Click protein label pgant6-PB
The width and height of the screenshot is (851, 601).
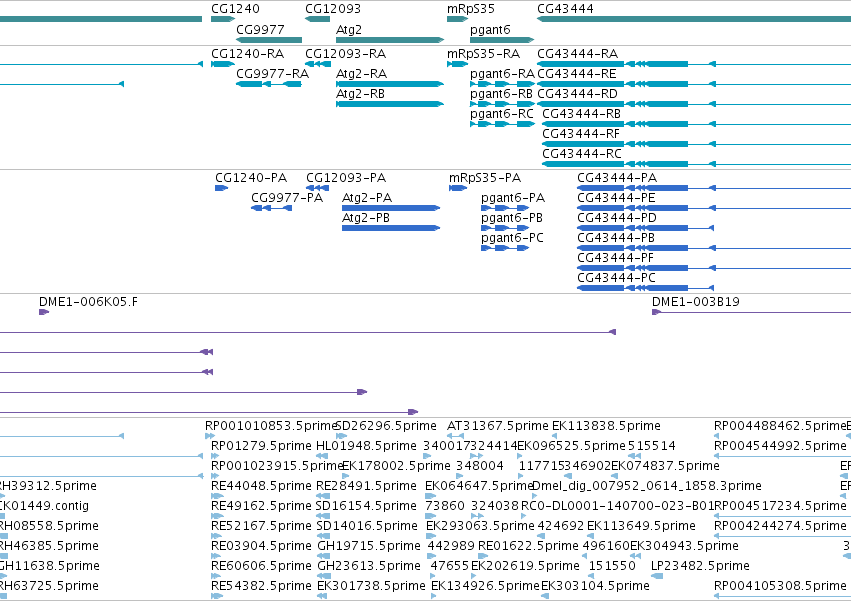(x=512, y=218)
